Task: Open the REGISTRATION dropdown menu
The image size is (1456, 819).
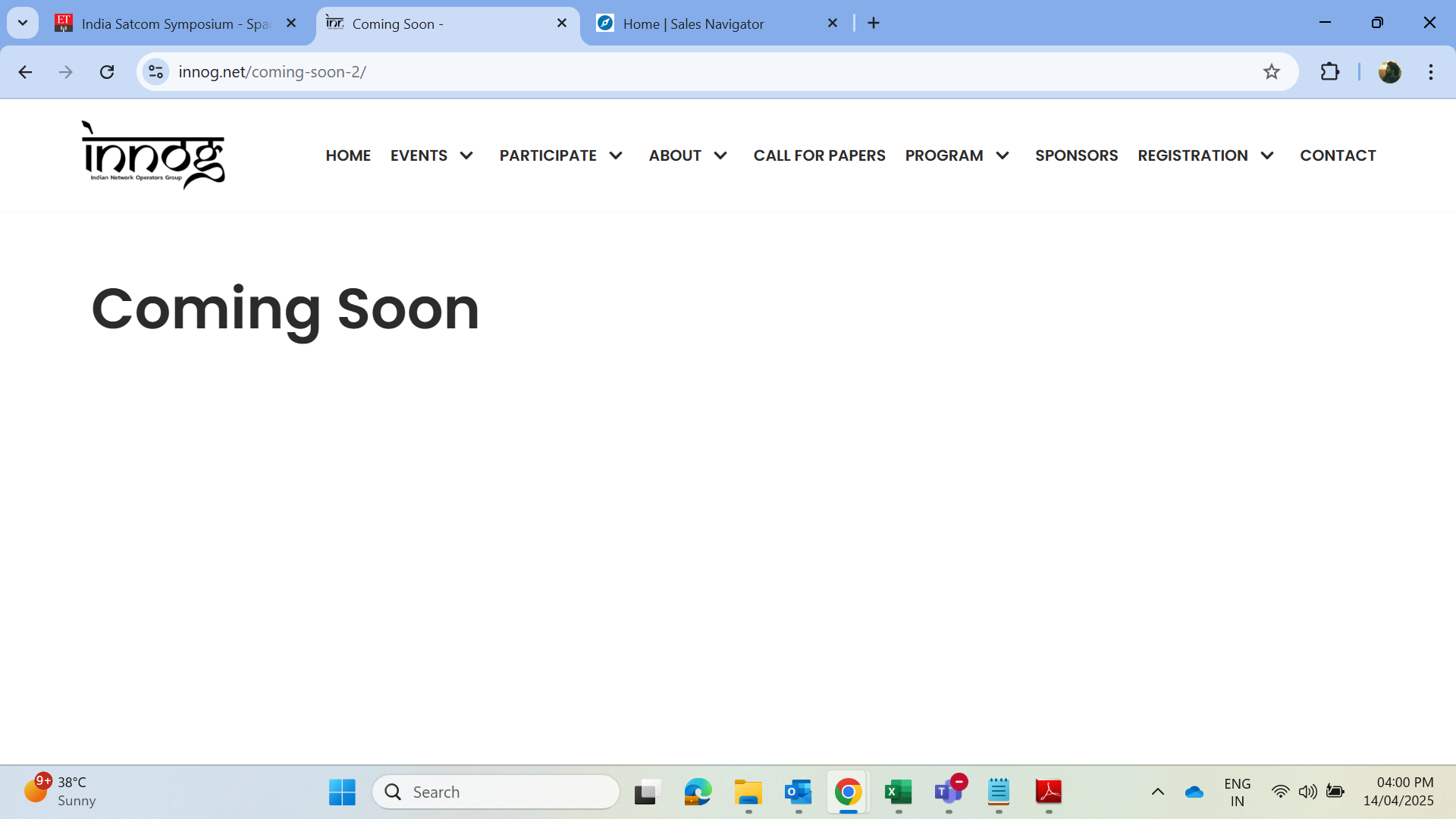Action: tap(1206, 155)
